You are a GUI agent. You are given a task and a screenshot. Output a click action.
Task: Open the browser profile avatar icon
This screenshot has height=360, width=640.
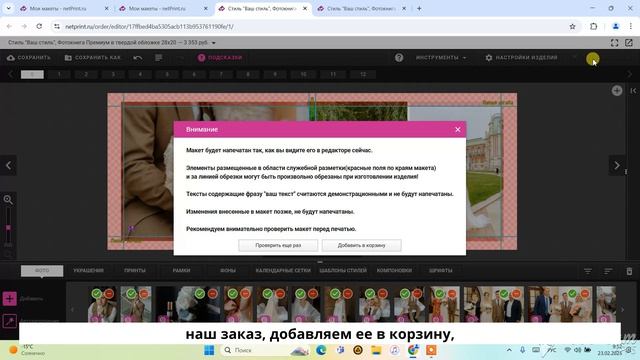coord(616,27)
